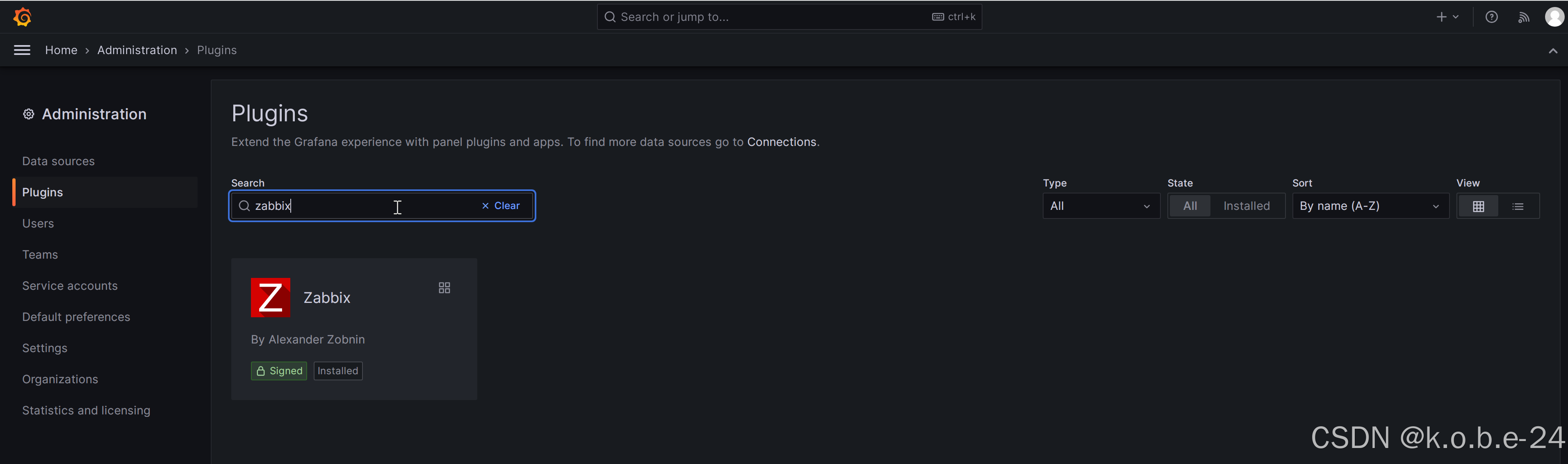The width and height of the screenshot is (1568, 464).
Task: Open the Type filter dropdown
Action: click(1101, 206)
